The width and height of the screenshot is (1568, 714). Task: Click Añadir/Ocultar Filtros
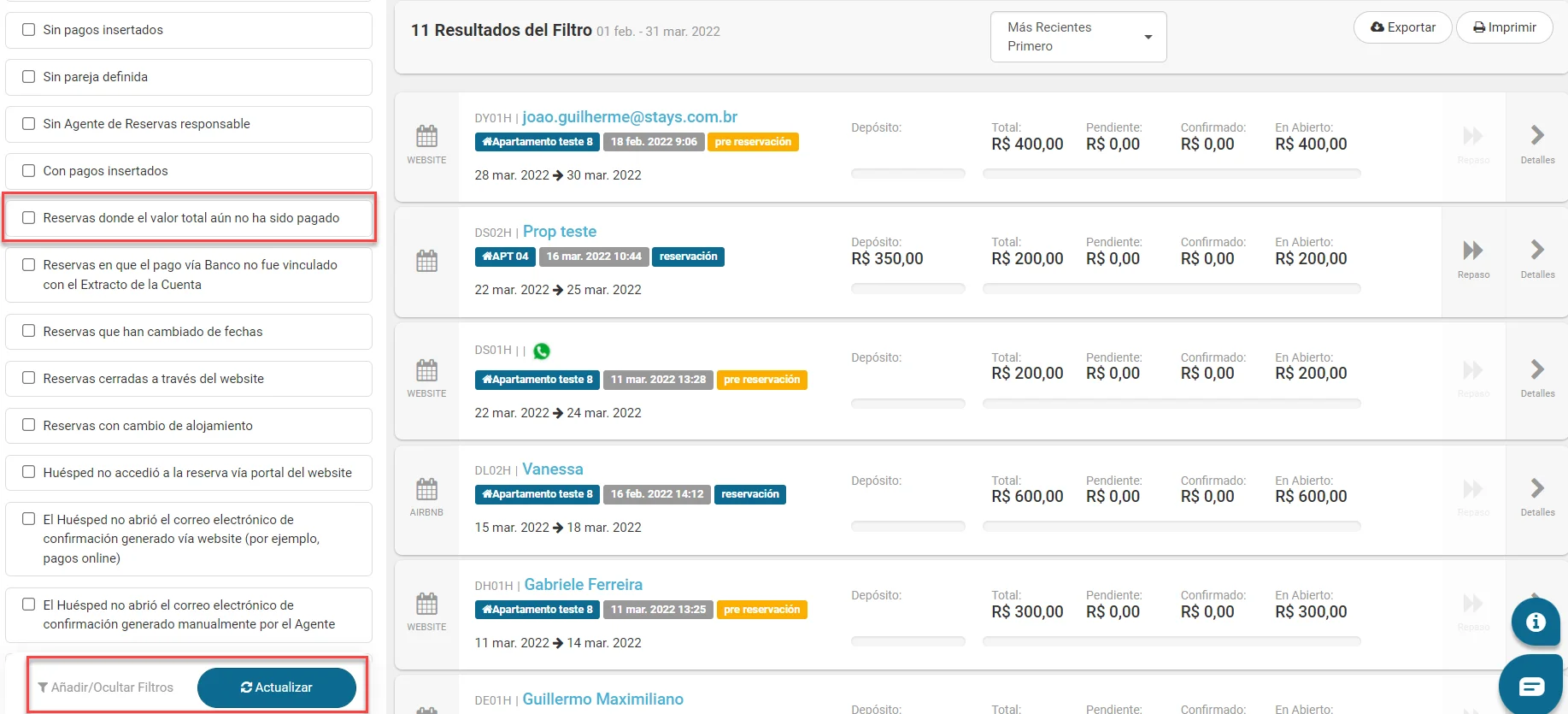click(x=105, y=687)
